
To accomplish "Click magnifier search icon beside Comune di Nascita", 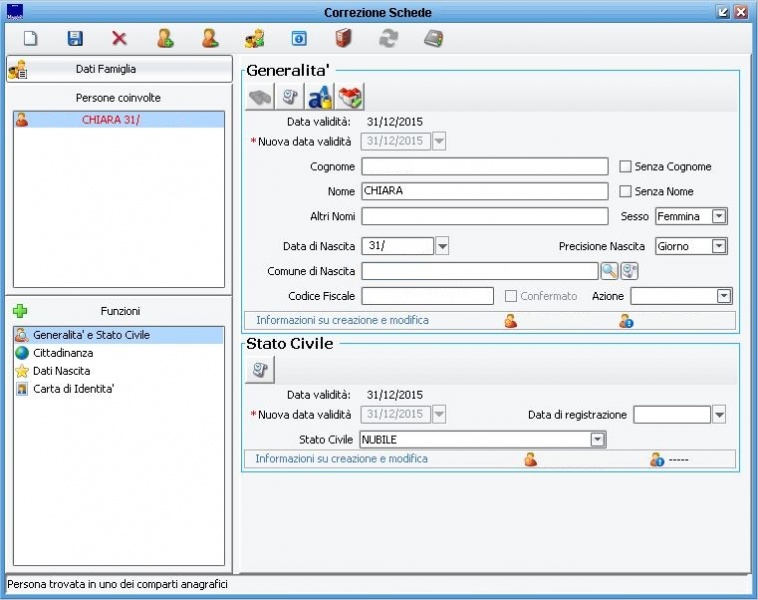I will click(x=609, y=271).
